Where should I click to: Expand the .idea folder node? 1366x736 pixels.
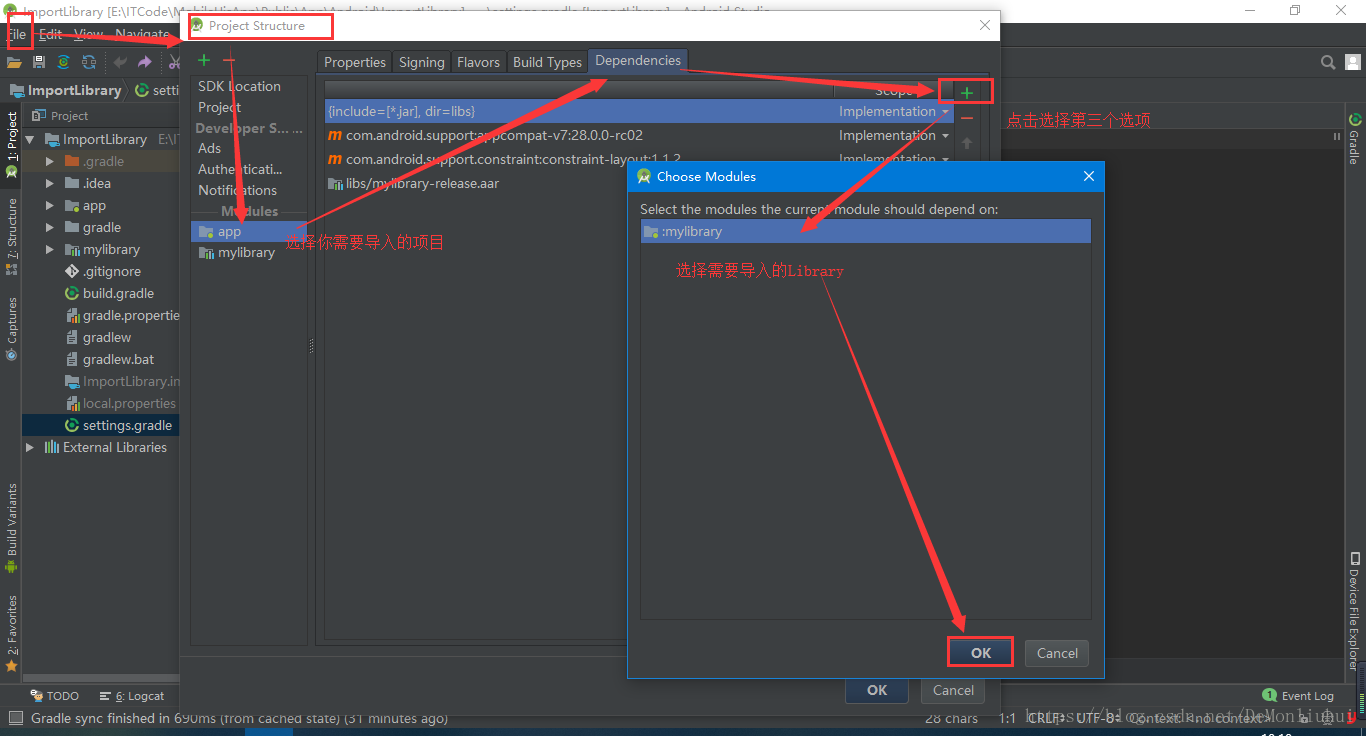point(50,183)
